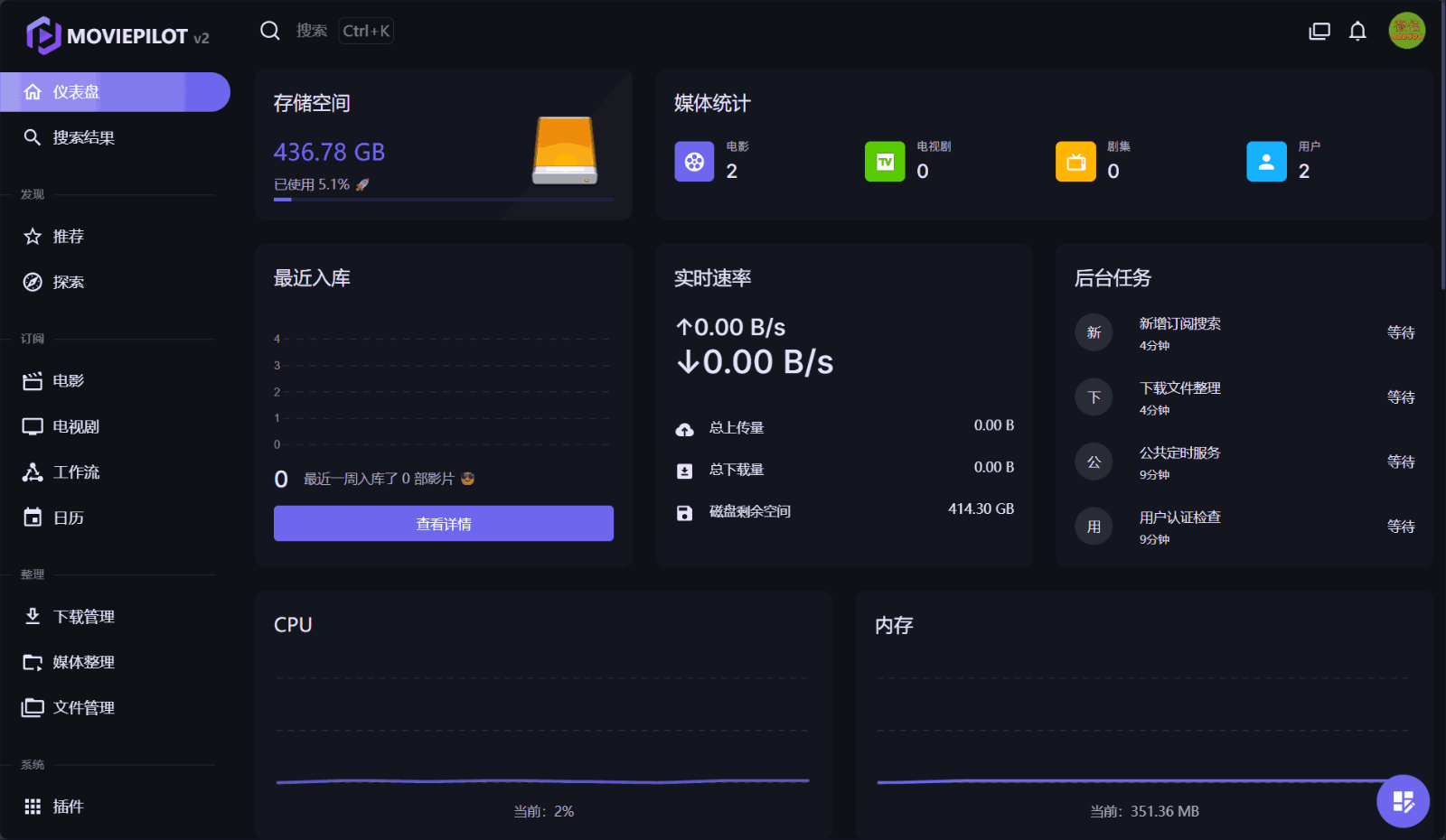
Task: Click the display/monitor icon in top bar
Action: [1319, 30]
